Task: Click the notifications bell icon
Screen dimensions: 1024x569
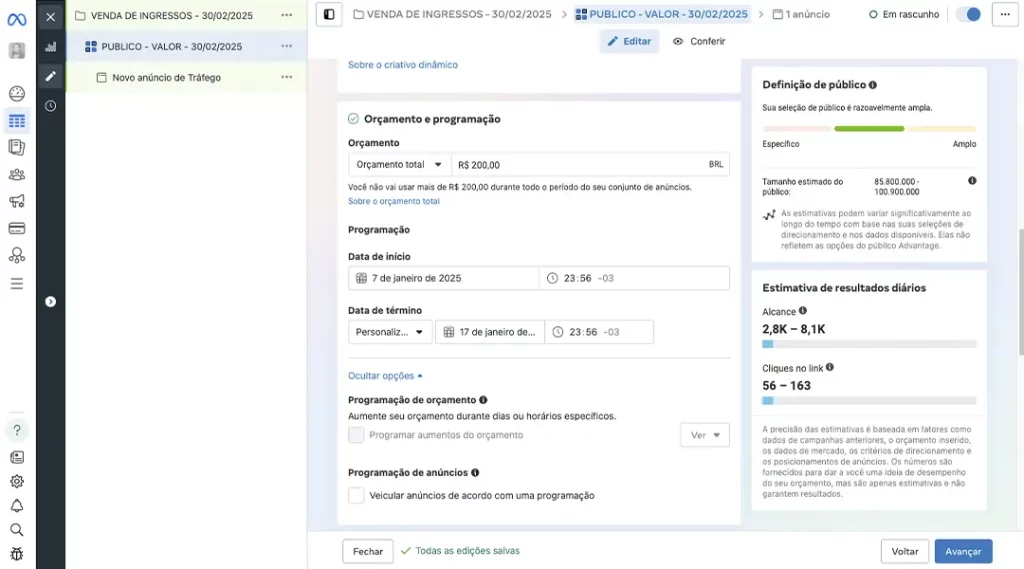Action: 16,506
